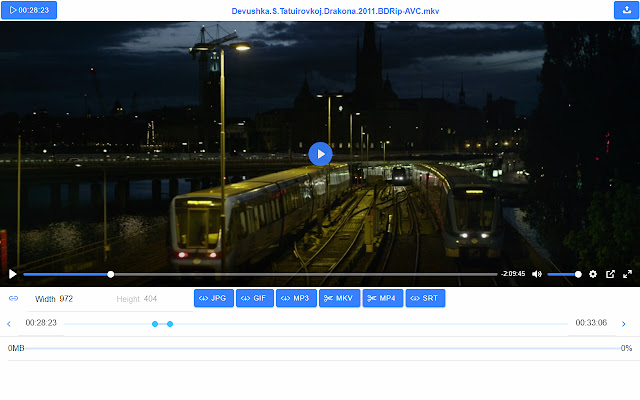The width and height of the screenshot is (640, 400).
Task: Open the player settings gear
Action: tap(593, 274)
